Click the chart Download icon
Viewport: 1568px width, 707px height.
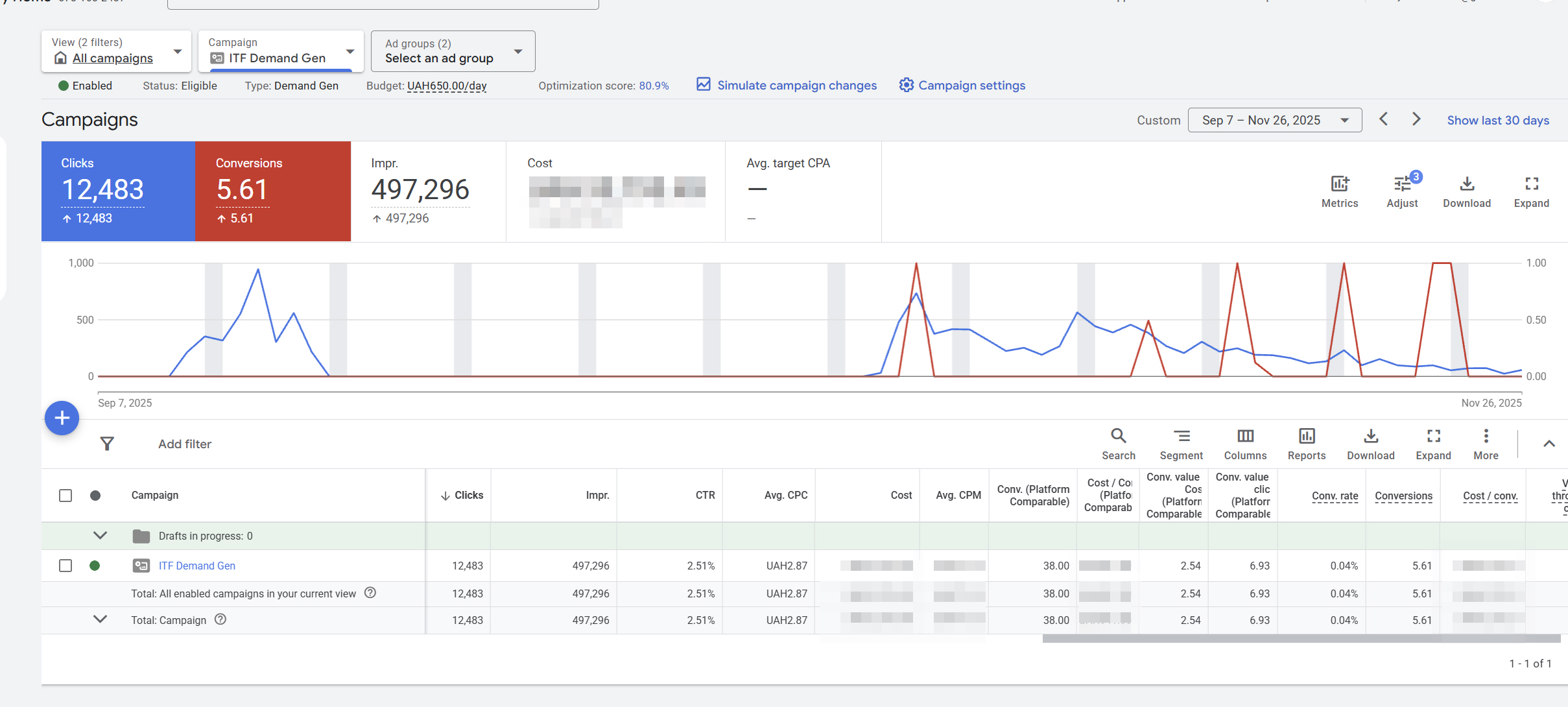1466,184
